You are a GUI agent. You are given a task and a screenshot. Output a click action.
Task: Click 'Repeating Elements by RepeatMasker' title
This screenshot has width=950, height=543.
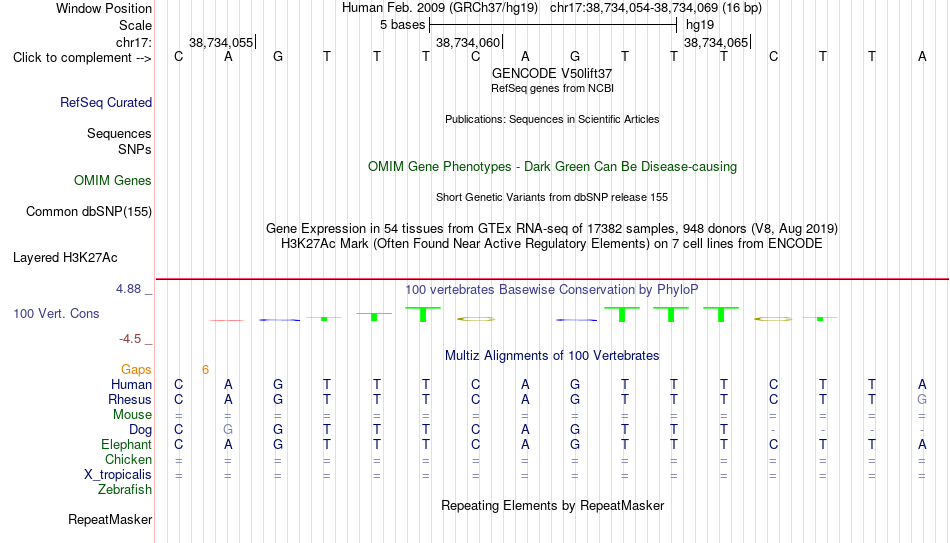[x=553, y=505]
